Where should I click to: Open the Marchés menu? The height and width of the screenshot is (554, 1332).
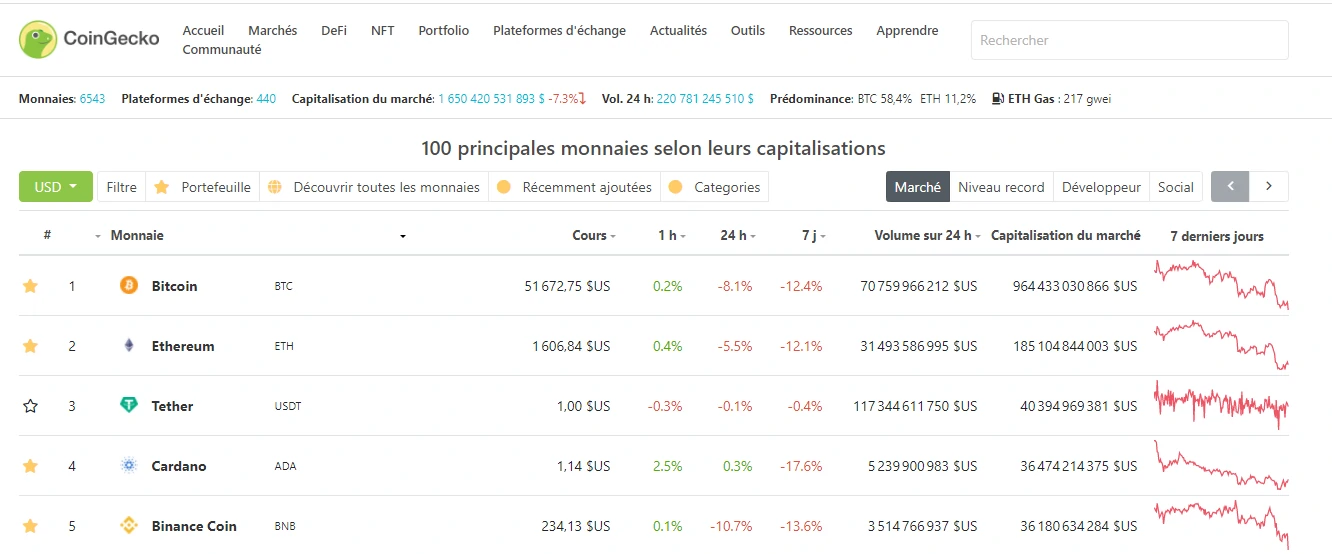(272, 31)
